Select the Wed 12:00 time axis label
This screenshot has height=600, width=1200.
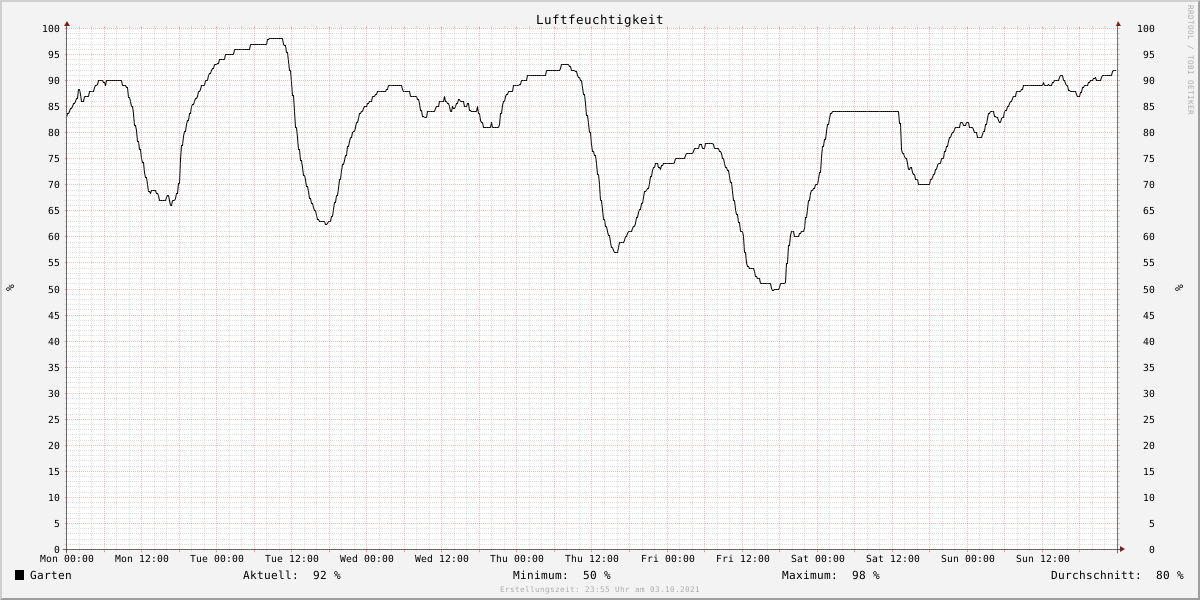[442, 559]
